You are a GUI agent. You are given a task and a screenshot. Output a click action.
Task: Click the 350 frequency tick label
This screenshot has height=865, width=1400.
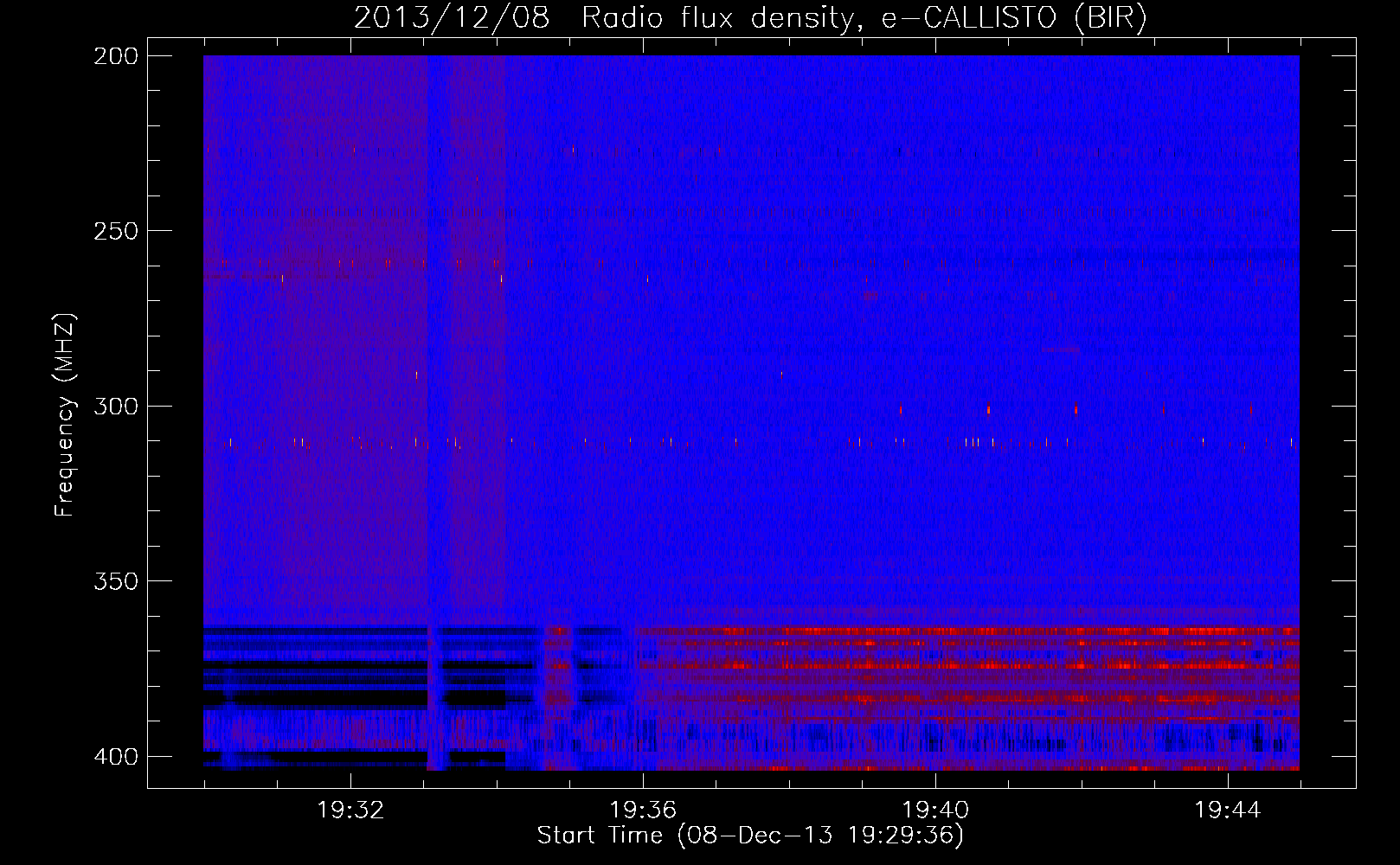tap(116, 581)
